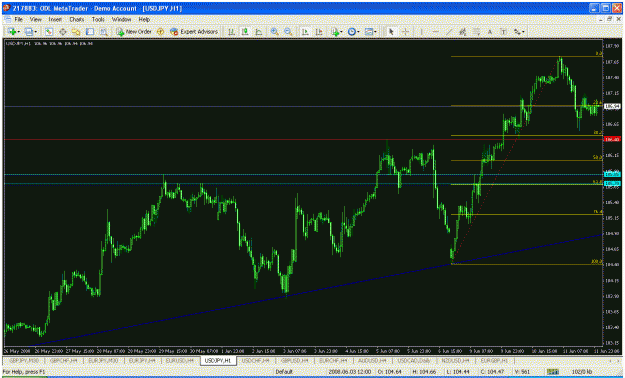
Task: Switch to the GBPJPY,M30 chart tab
Action: 24,360
